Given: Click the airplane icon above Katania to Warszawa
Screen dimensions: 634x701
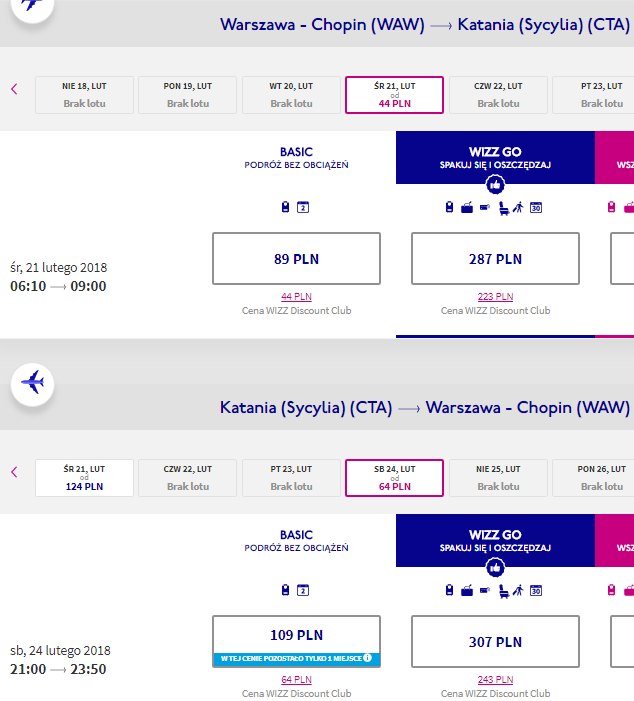Looking at the screenshot, I should (x=33, y=384).
